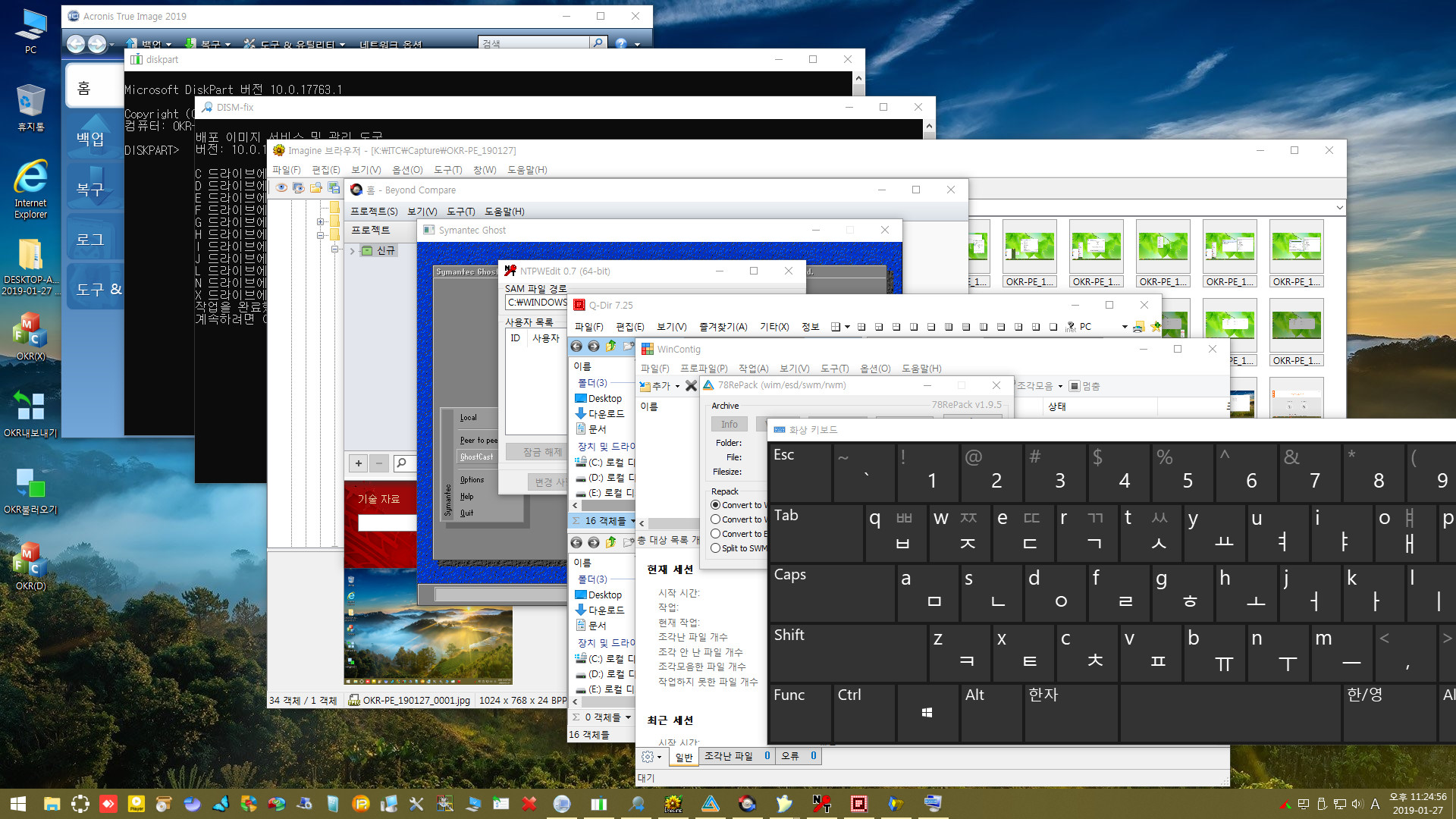Click the Esc key on on-screen keyboard
The height and width of the screenshot is (819, 1456).
pyautogui.click(x=799, y=473)
